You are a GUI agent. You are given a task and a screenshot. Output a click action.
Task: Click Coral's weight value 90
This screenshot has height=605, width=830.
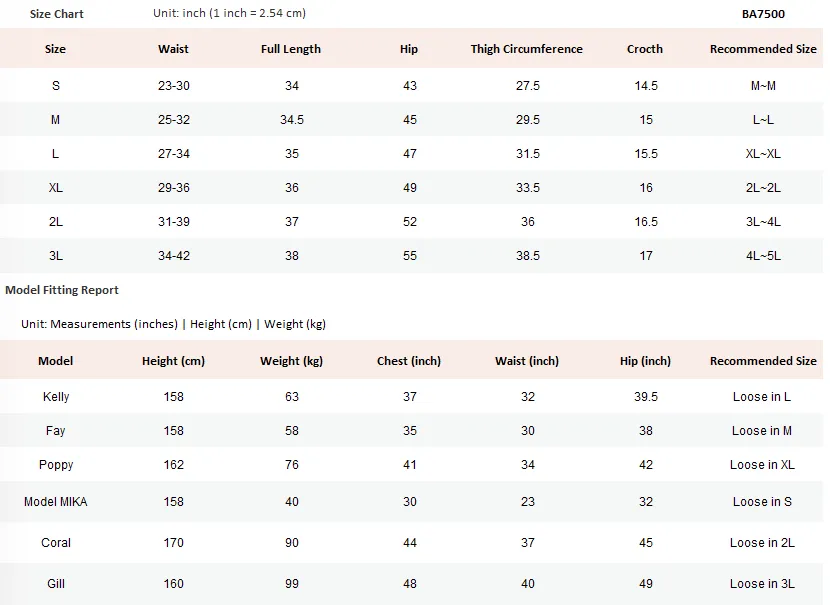coord(292,543)
